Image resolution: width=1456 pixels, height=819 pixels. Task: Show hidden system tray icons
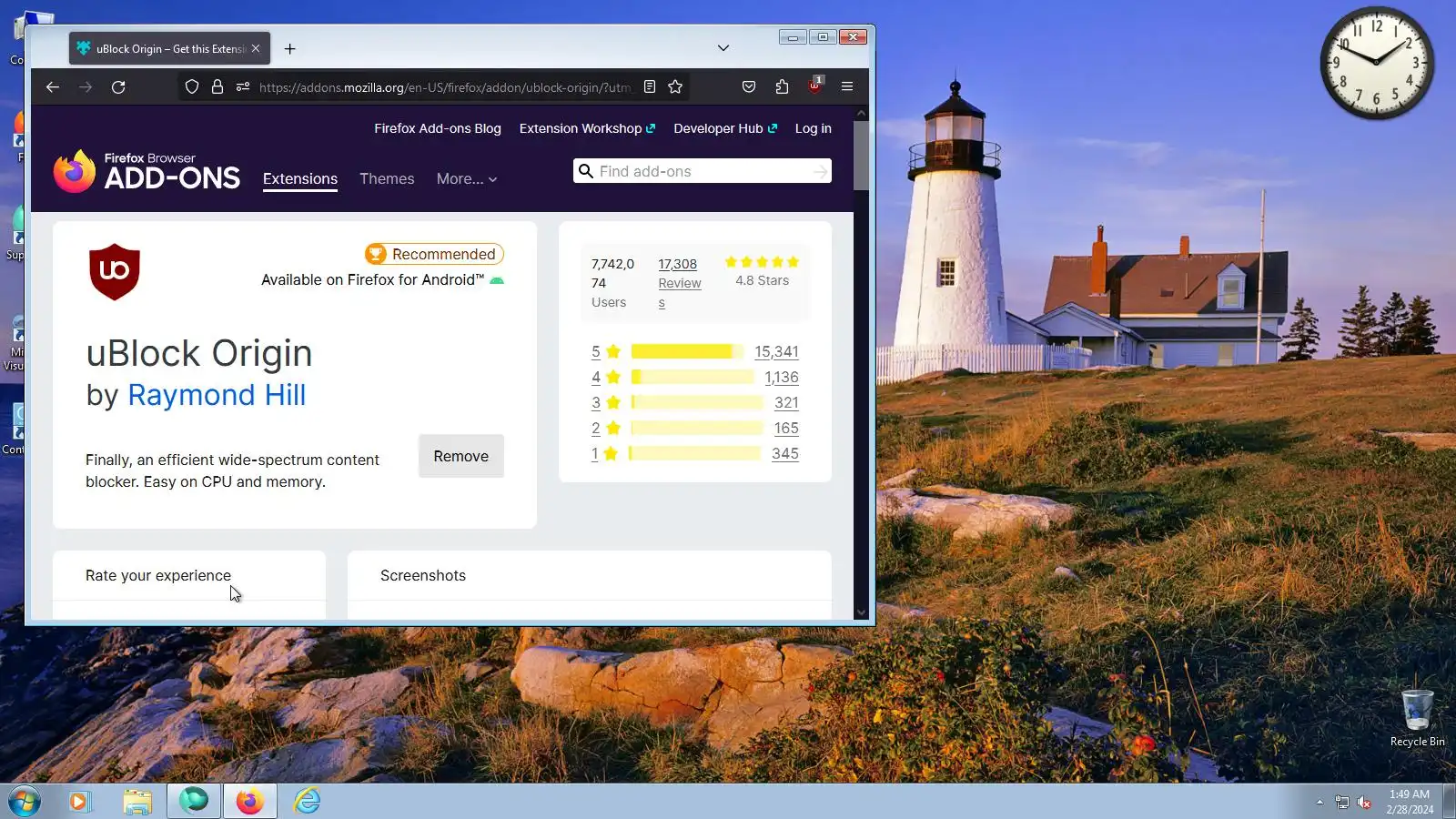[1319, 802]
